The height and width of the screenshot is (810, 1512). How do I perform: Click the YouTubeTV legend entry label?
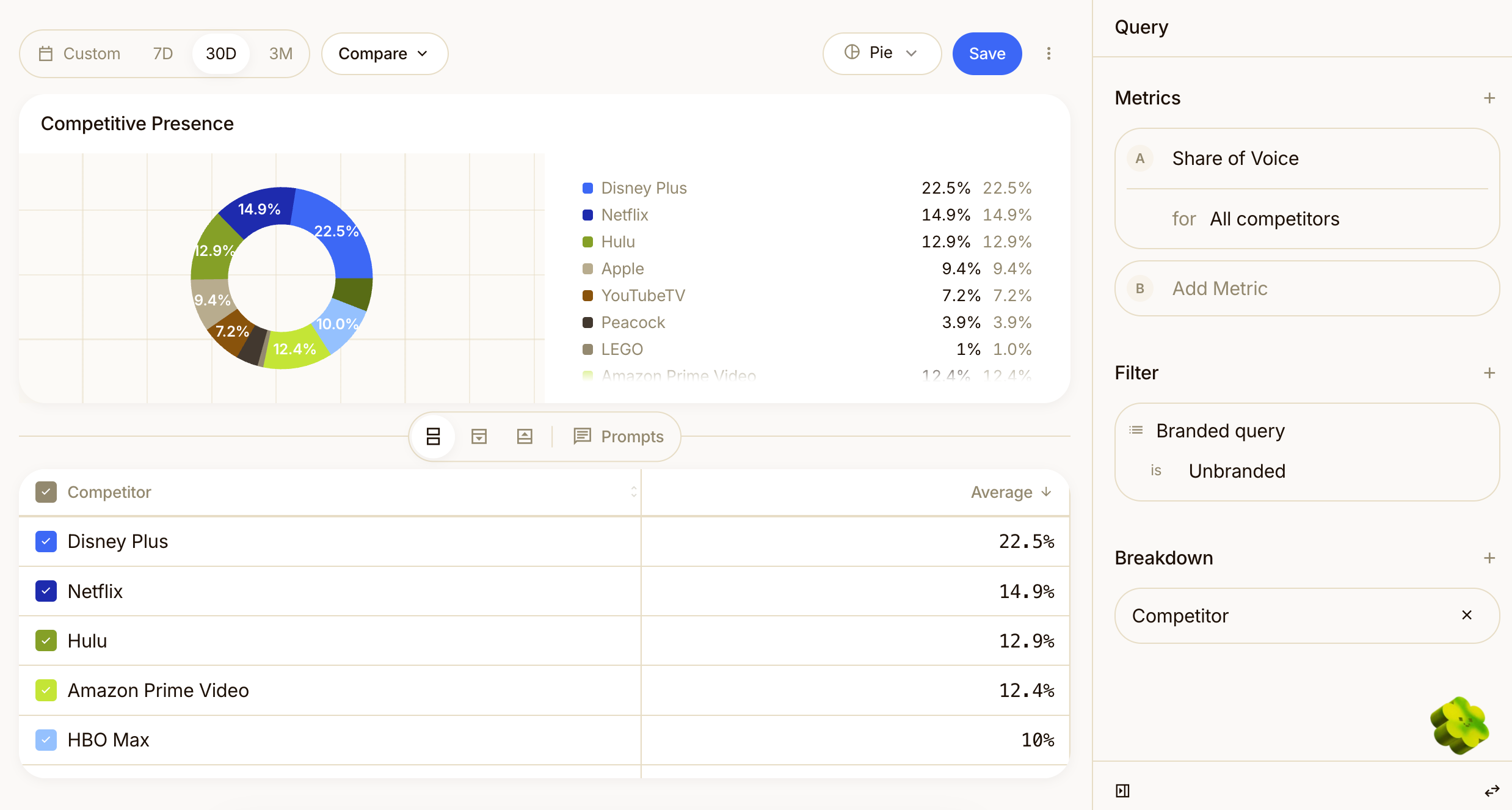(x=643, y=296)
